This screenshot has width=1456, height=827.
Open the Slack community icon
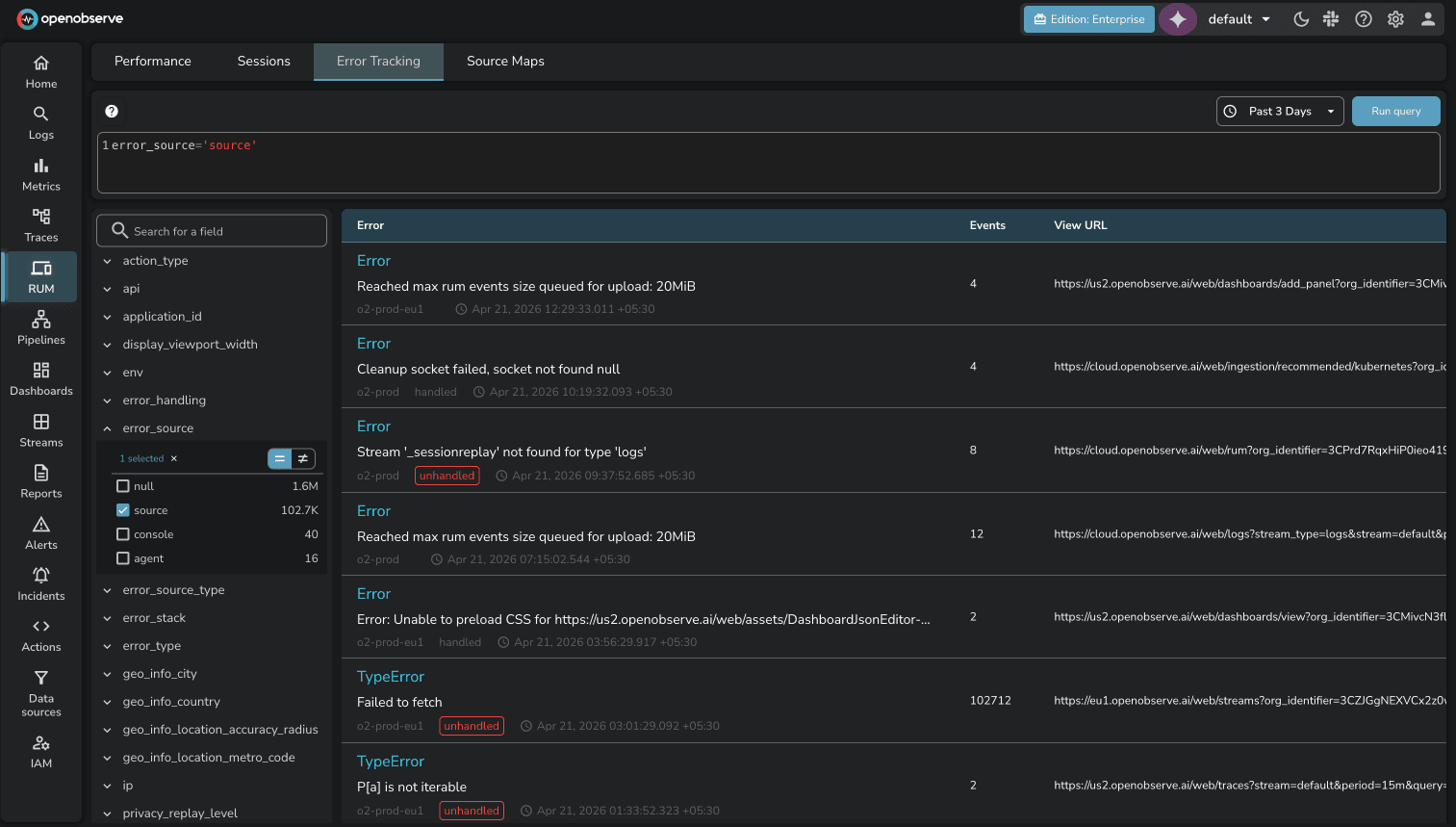coord(1331,18)
